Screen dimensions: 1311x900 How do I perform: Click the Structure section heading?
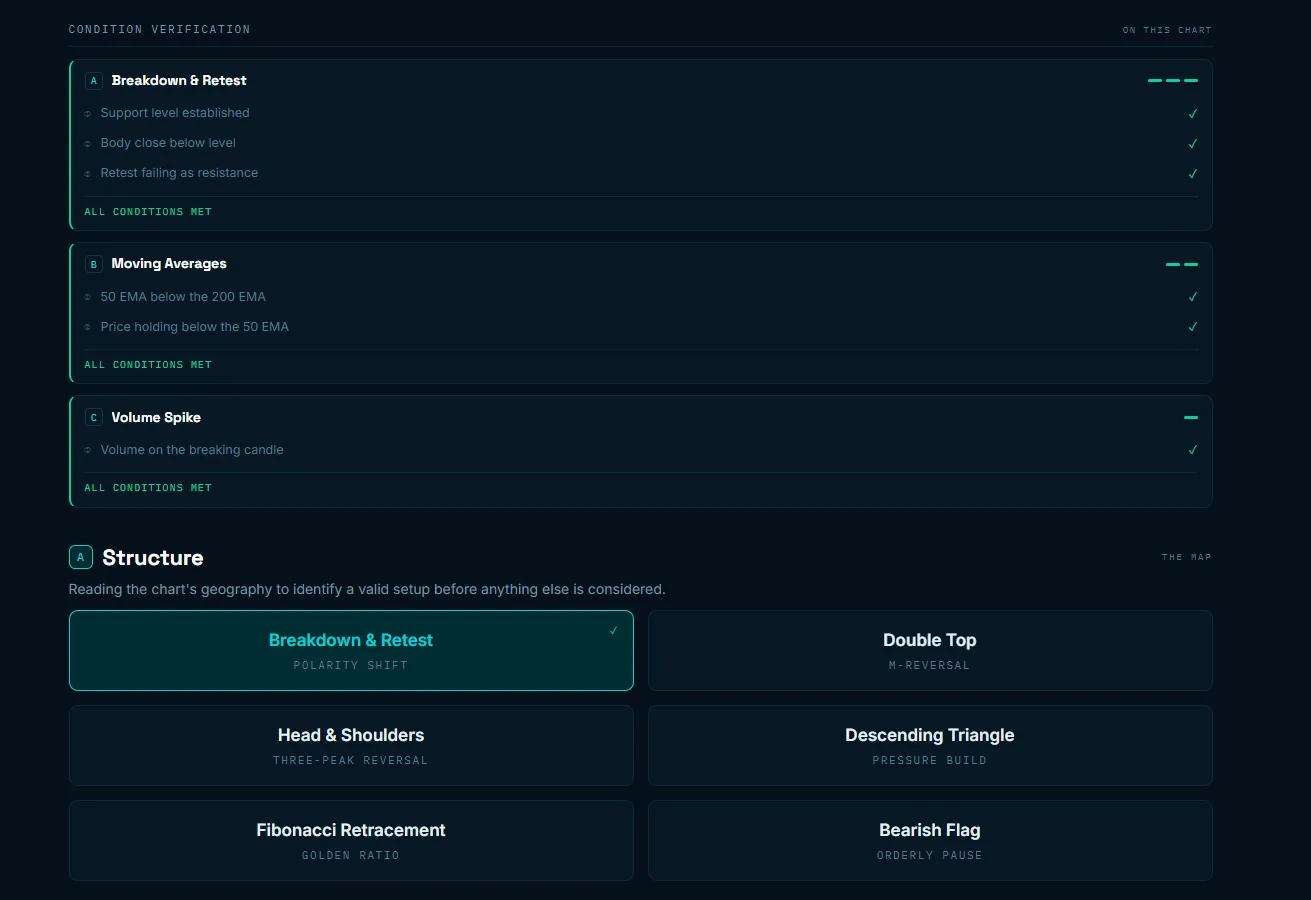(153, 558)
